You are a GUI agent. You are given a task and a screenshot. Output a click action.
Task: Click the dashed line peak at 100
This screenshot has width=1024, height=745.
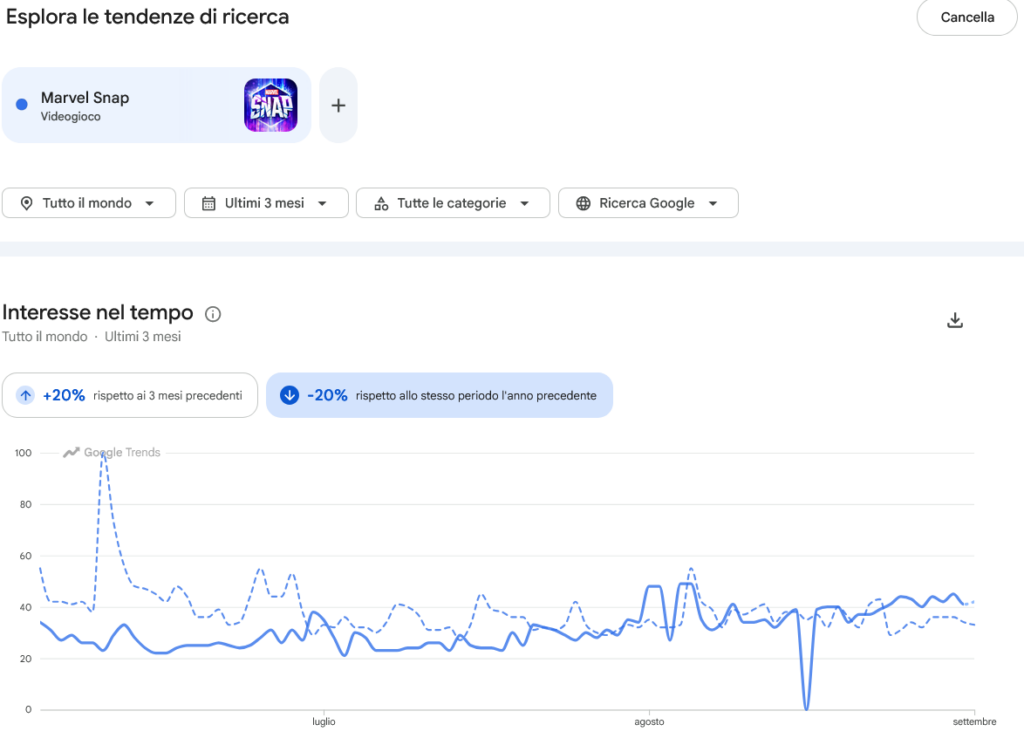[x=103, y=455]
